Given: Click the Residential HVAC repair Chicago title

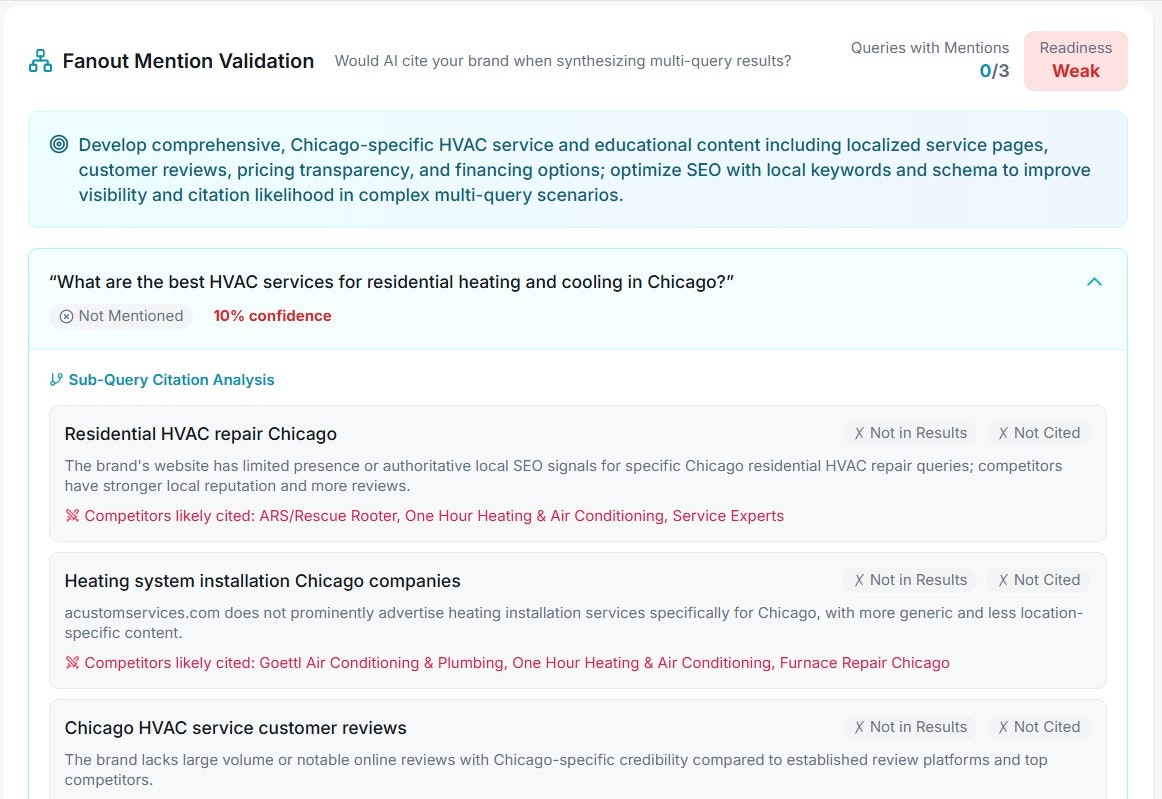Looking at the screenshot, I should coord(200,434).
